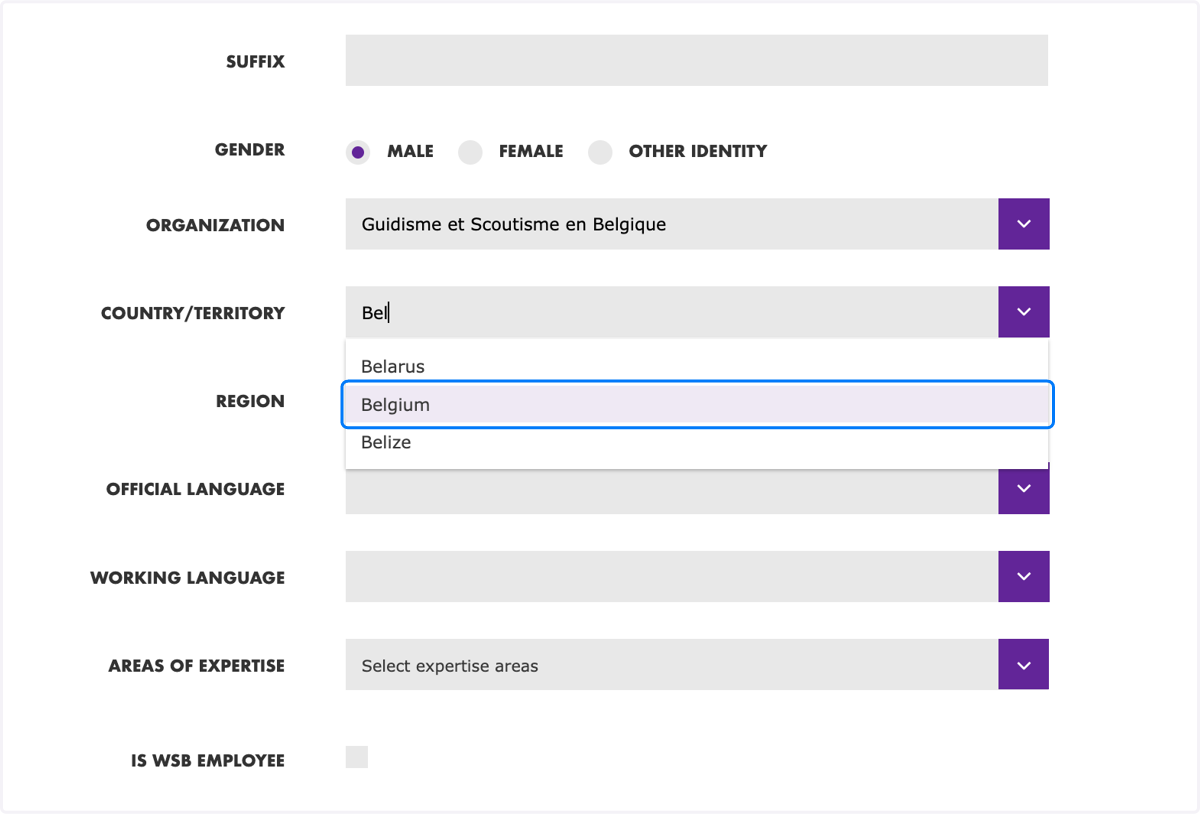
Task: Click the Organization field showing Guidisme et Scoutisme
Action: [672, 224]
